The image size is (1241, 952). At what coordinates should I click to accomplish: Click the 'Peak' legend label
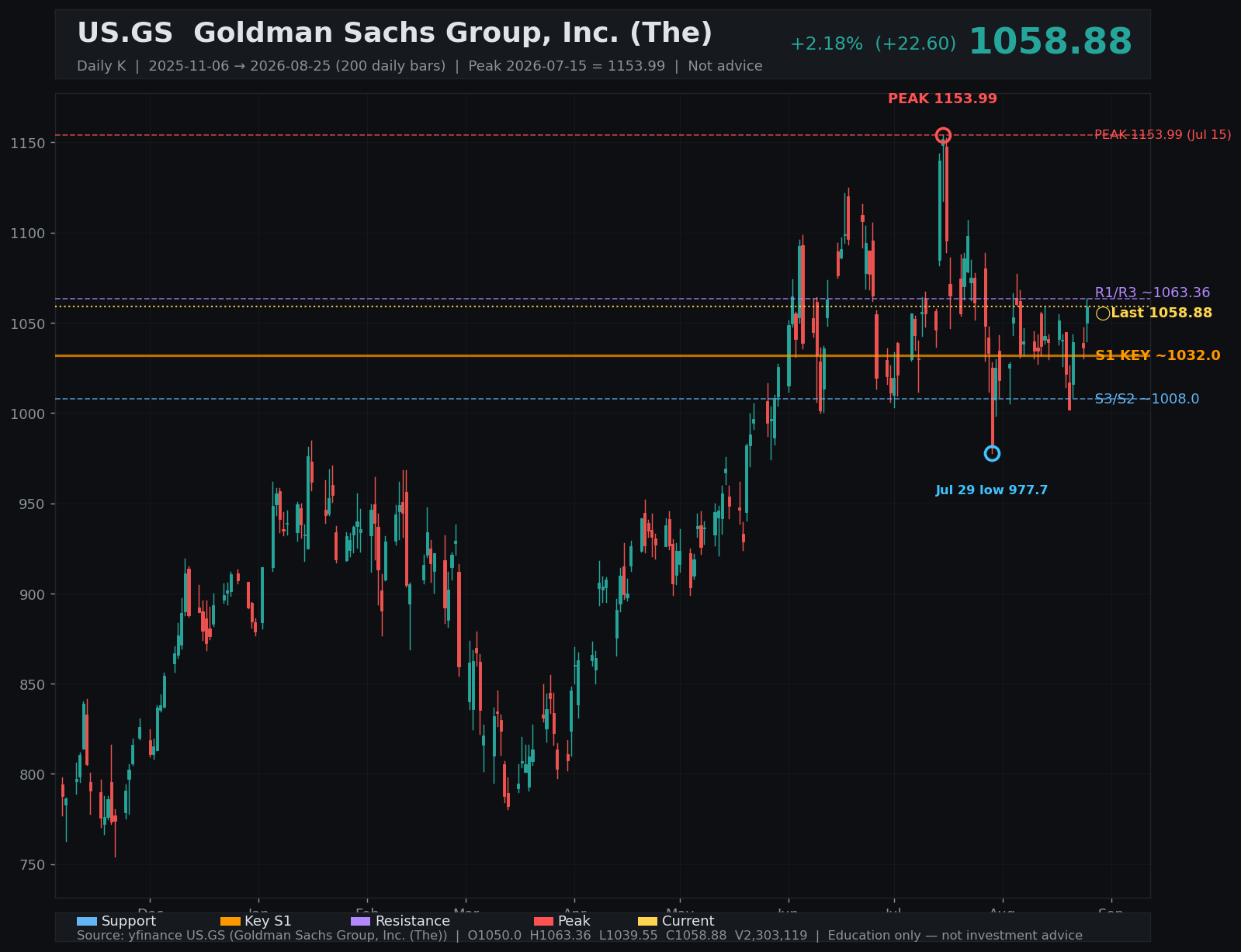pos(574,922)
